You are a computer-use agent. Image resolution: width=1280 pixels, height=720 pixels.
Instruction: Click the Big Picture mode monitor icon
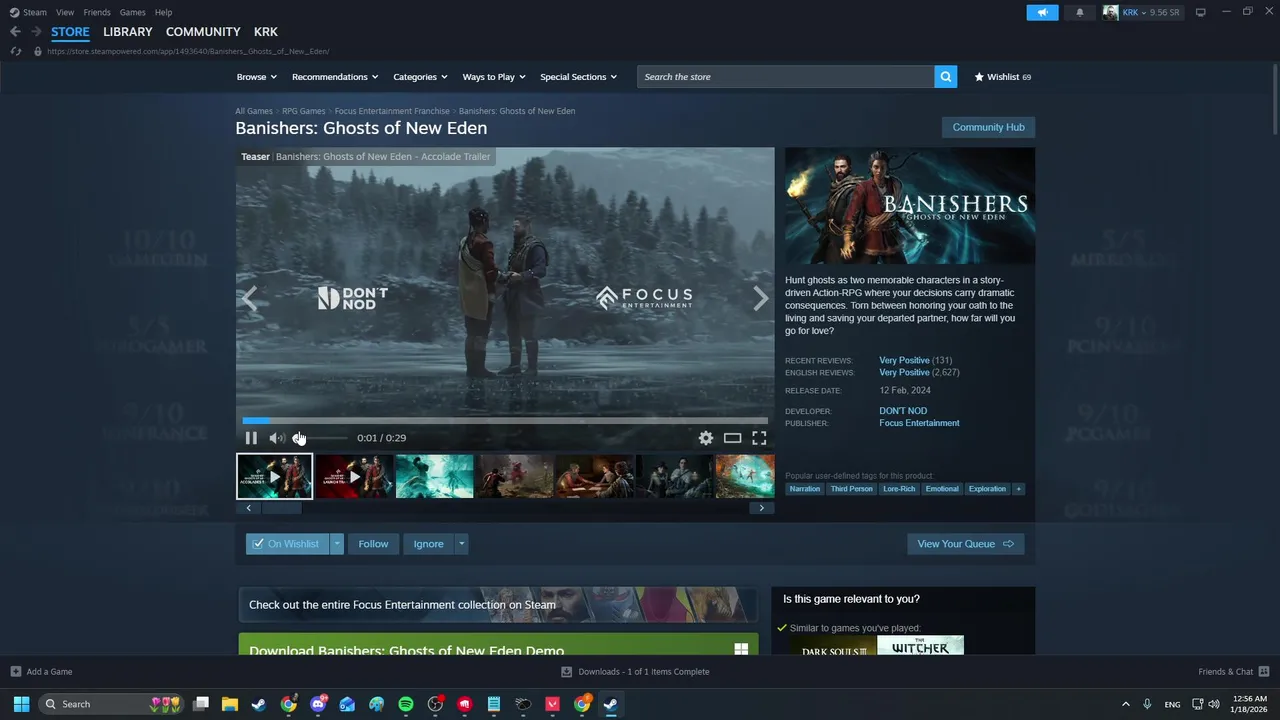point(1201,12)
